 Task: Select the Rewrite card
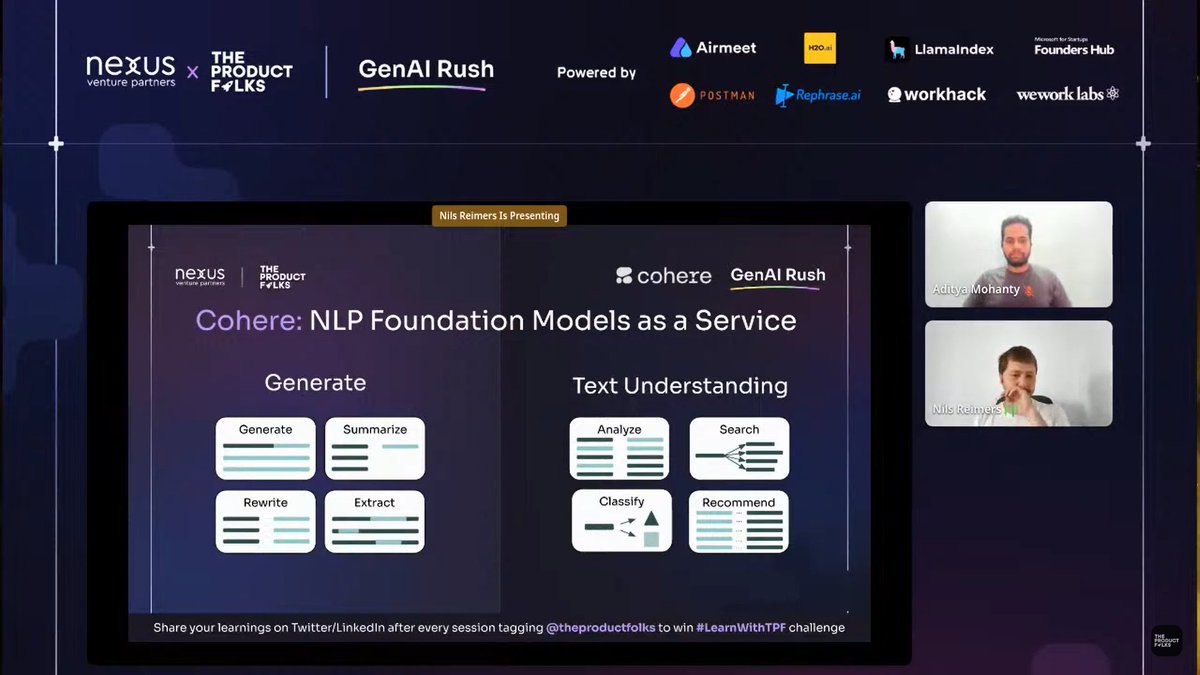coord(265,521)
